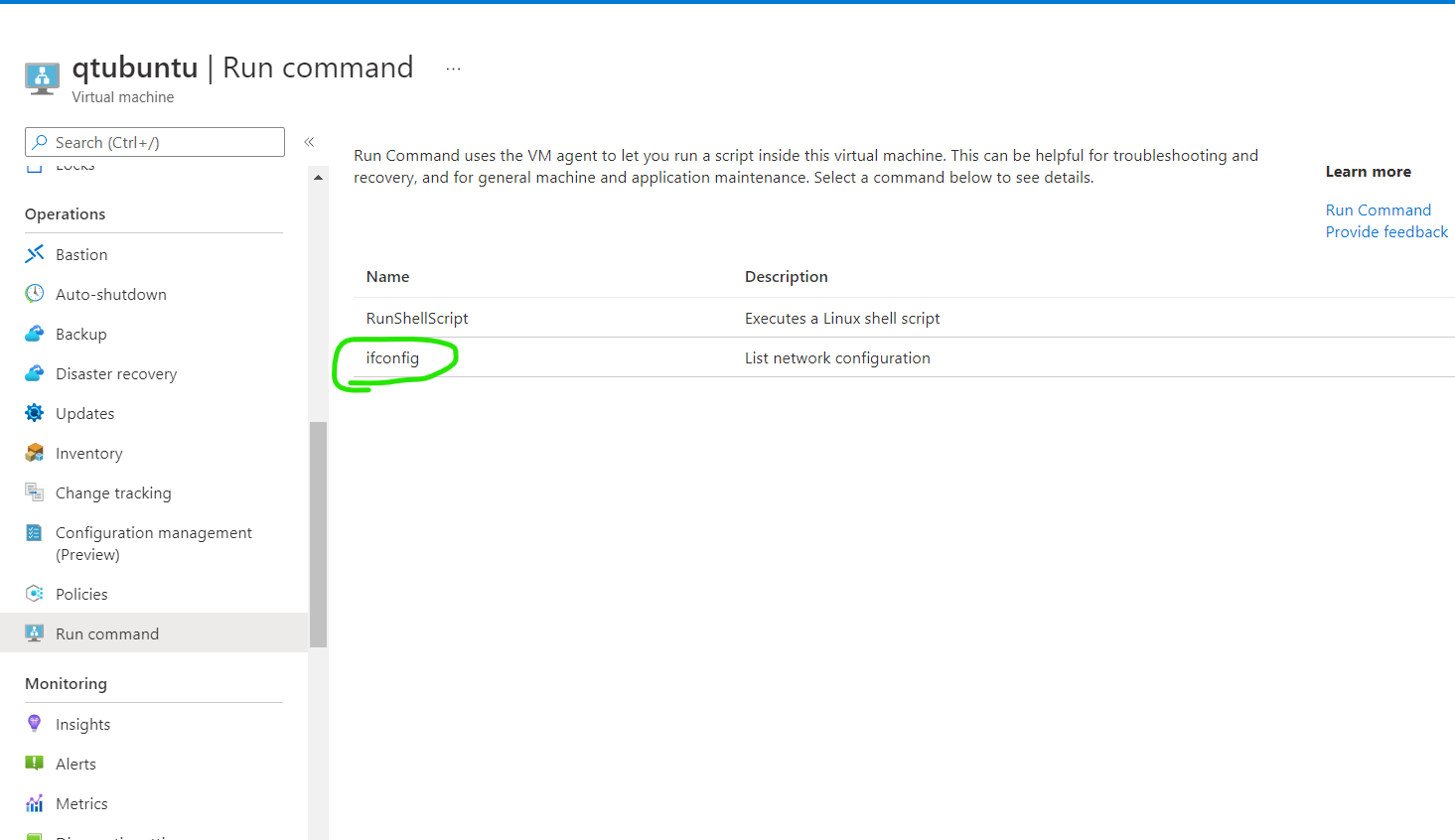Click the Name column header
This screenshot has width=1455, height=840.
pyautogui.click(x=387, y=276)
